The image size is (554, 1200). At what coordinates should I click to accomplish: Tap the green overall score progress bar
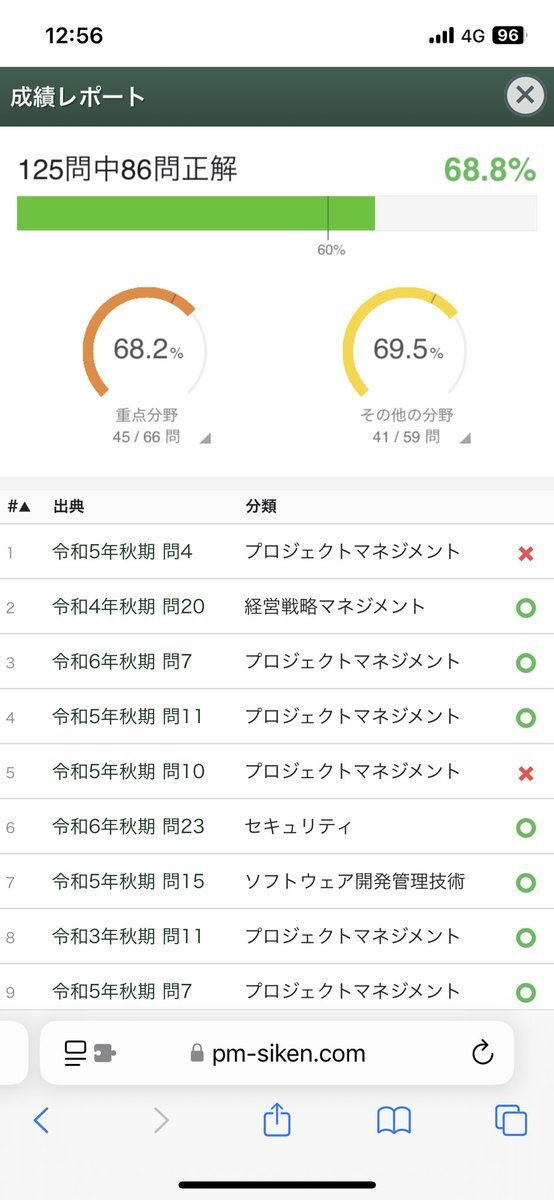pos(196,213)
